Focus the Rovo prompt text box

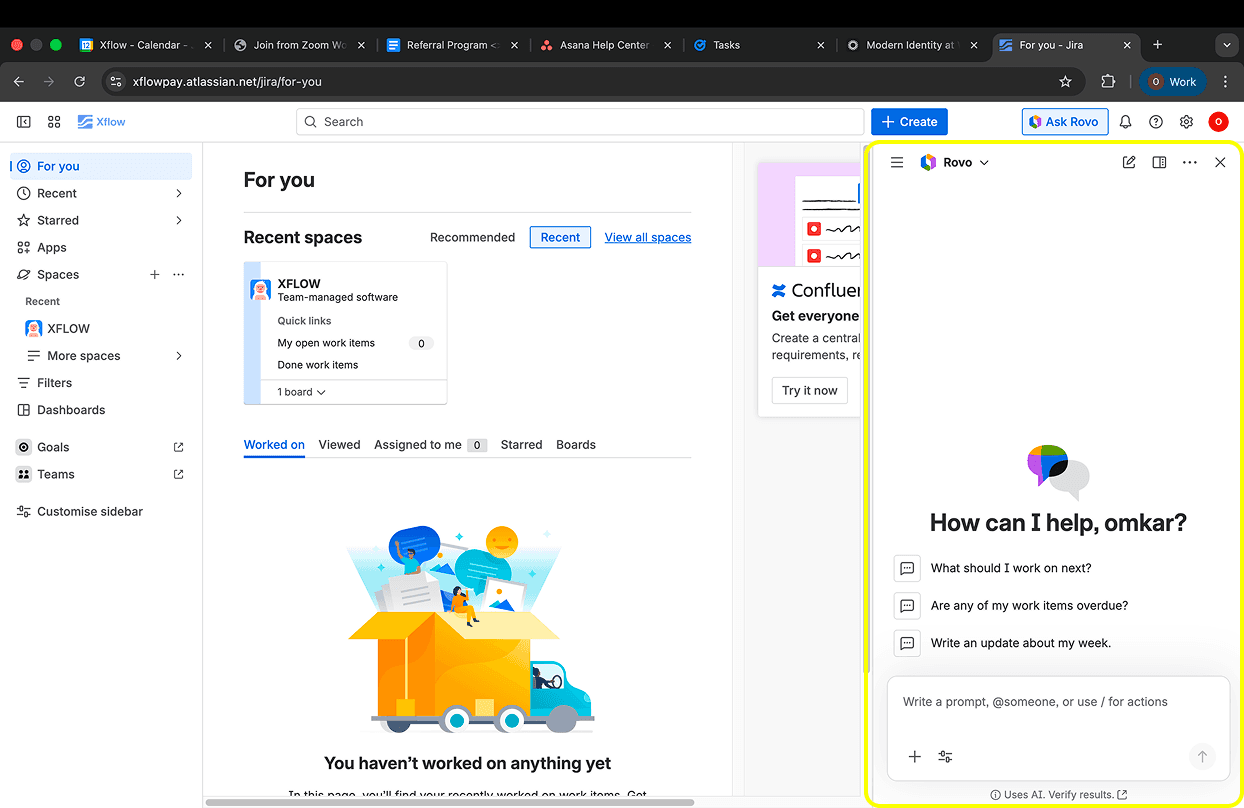[x=1058, y=702]
